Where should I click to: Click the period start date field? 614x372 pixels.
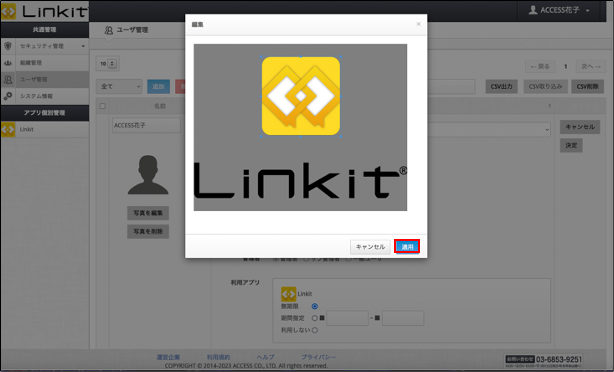[x=347, y=318]
